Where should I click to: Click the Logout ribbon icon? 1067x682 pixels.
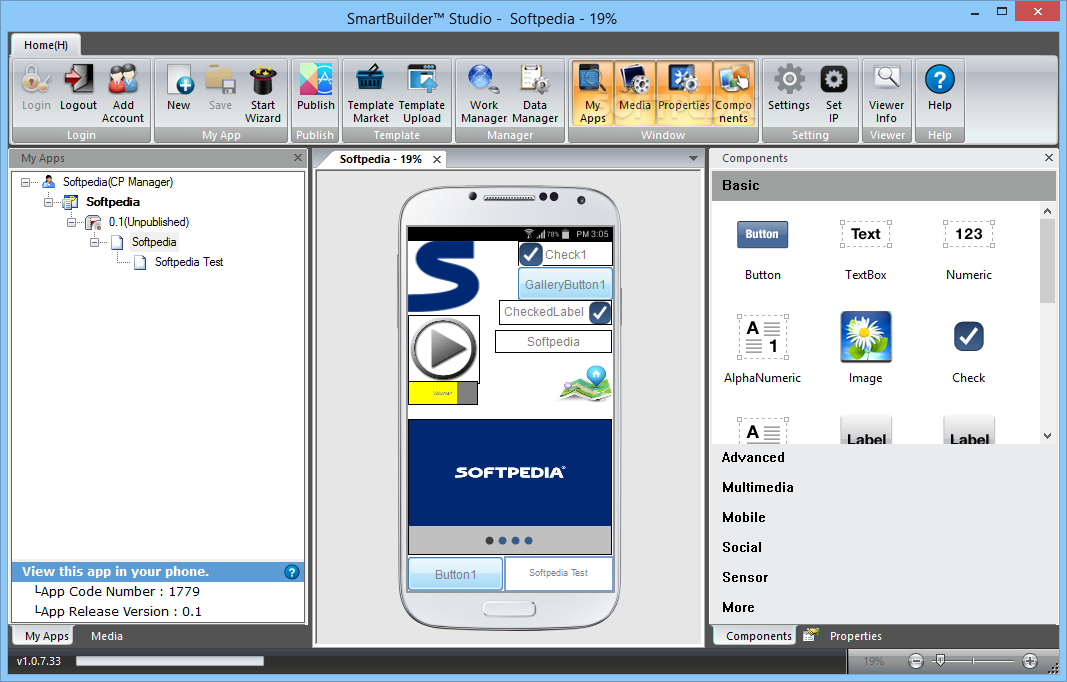pos(78,87)
